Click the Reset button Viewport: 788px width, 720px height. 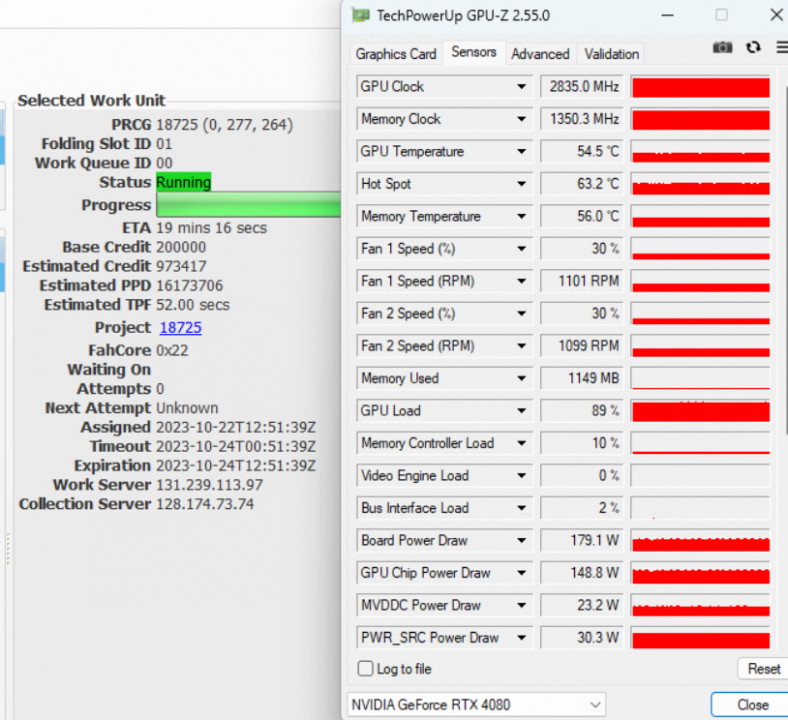point(763,669)
